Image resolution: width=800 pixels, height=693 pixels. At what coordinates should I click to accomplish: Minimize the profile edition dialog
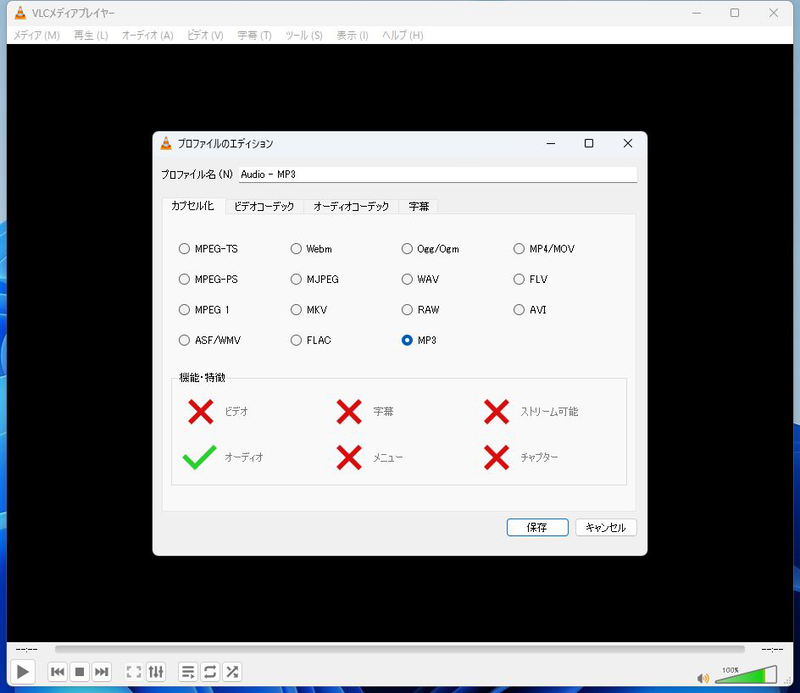click(x=551, y=143)
